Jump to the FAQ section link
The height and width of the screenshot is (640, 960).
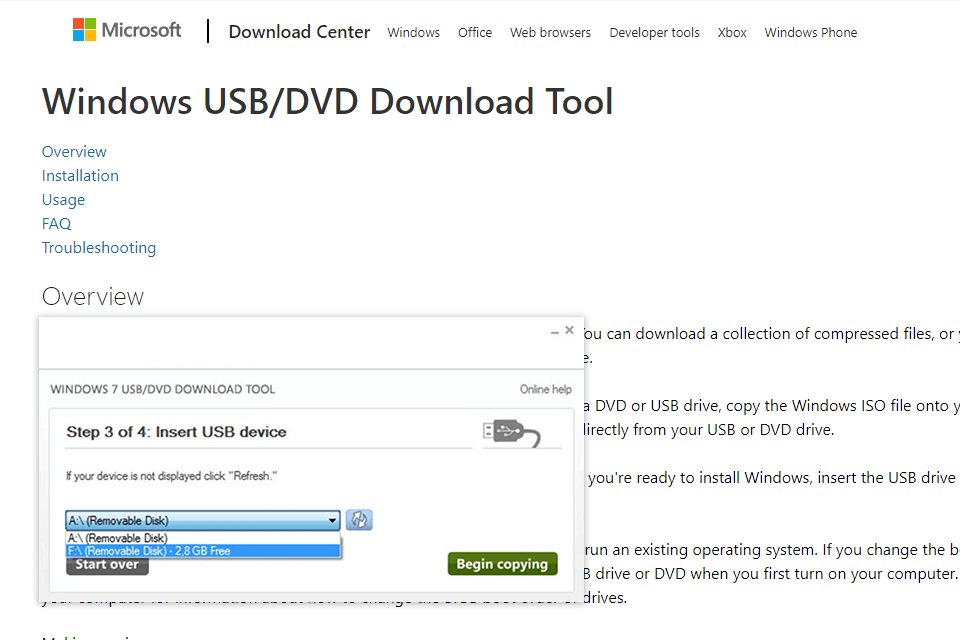coord(56,224)
